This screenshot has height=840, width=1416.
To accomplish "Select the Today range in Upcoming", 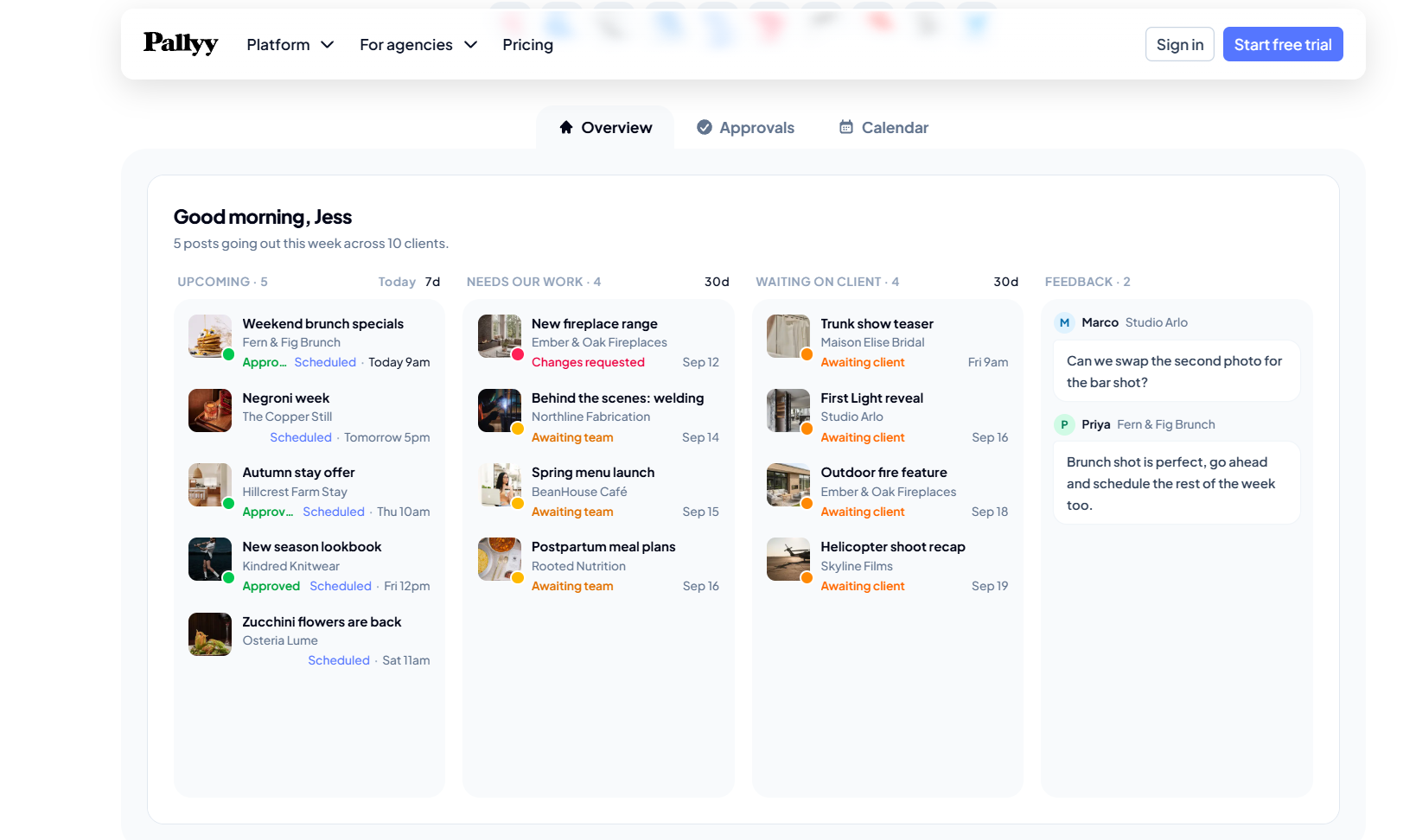I will coord(397,282).
